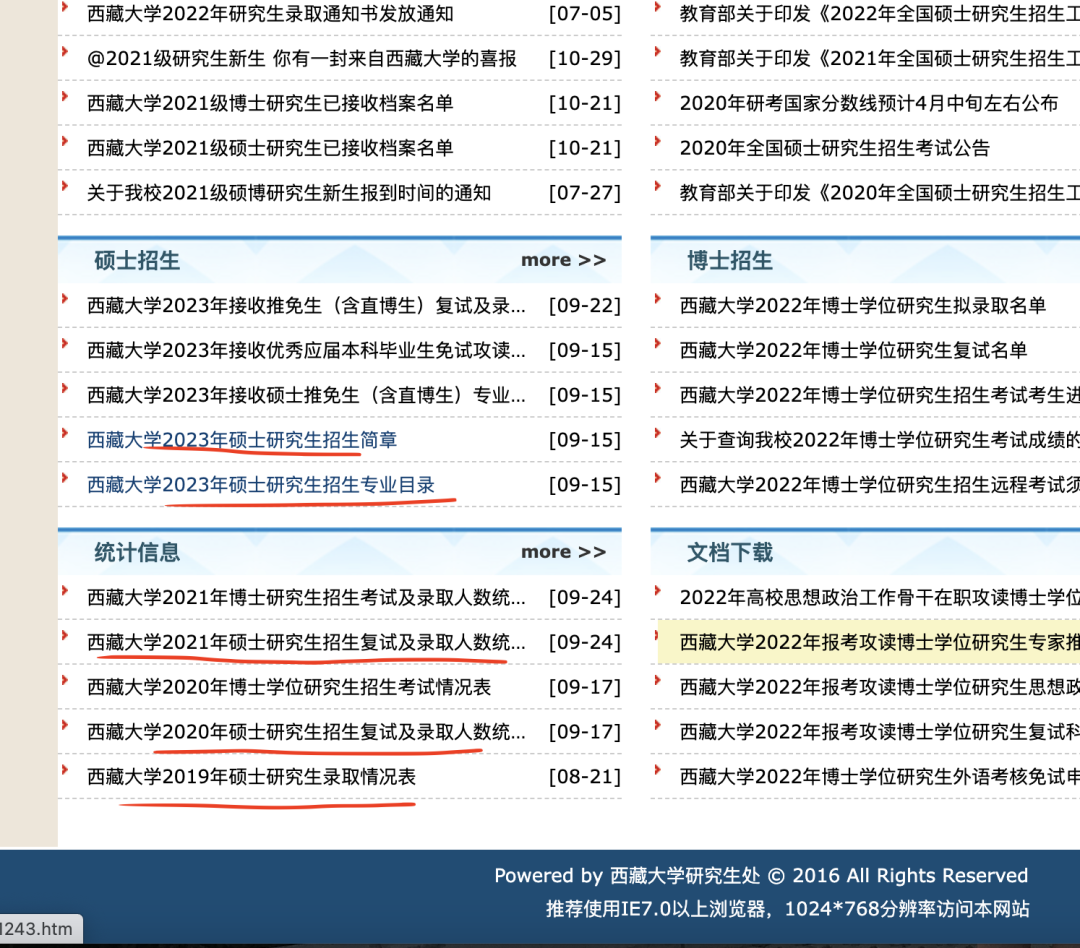Click more >> in 硕士招生 section
Screen dimensions: 1080x948
click(563, 260)
